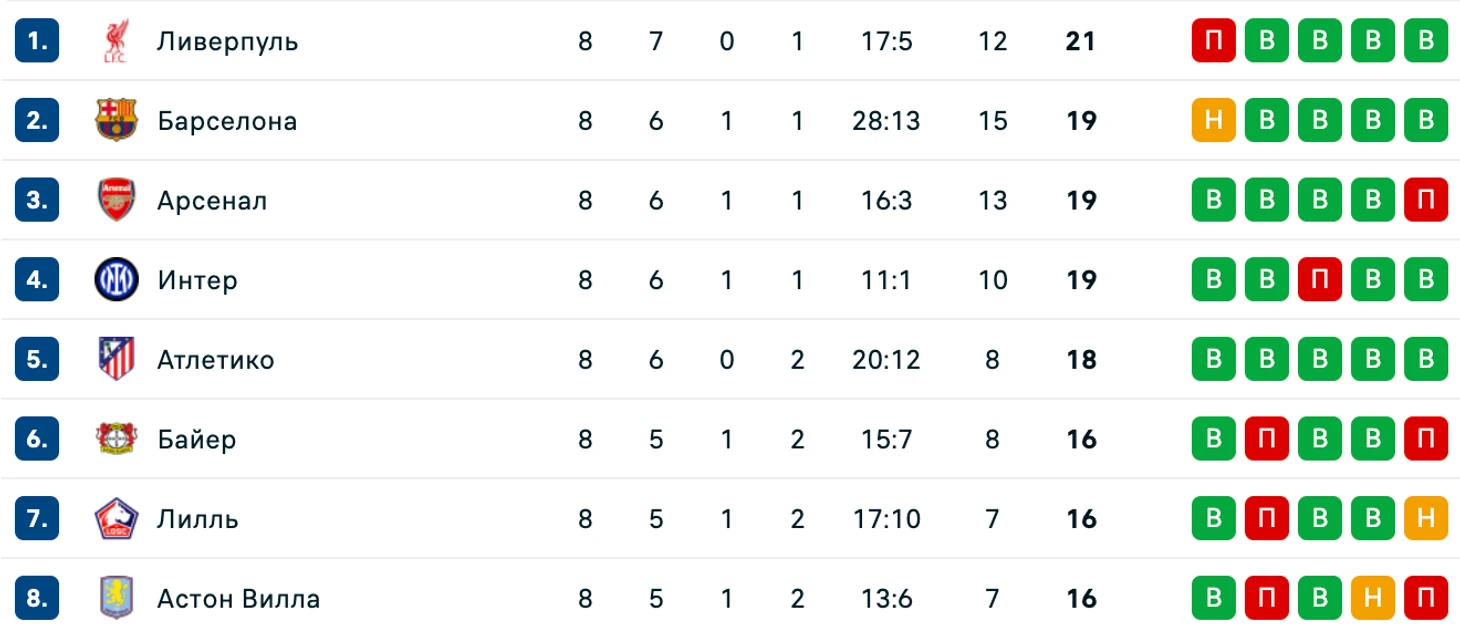Click Inter's red П form badge
This screenshot has height=633, width=1460.
[1320, 280]
